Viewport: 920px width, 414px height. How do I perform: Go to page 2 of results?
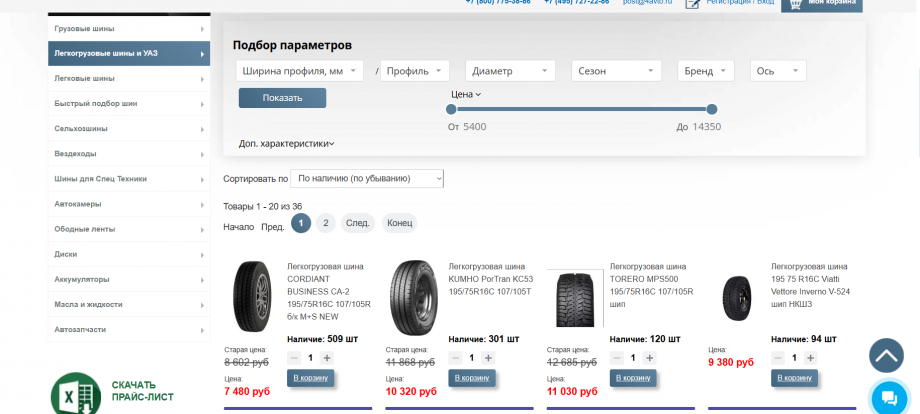[326, 223]
